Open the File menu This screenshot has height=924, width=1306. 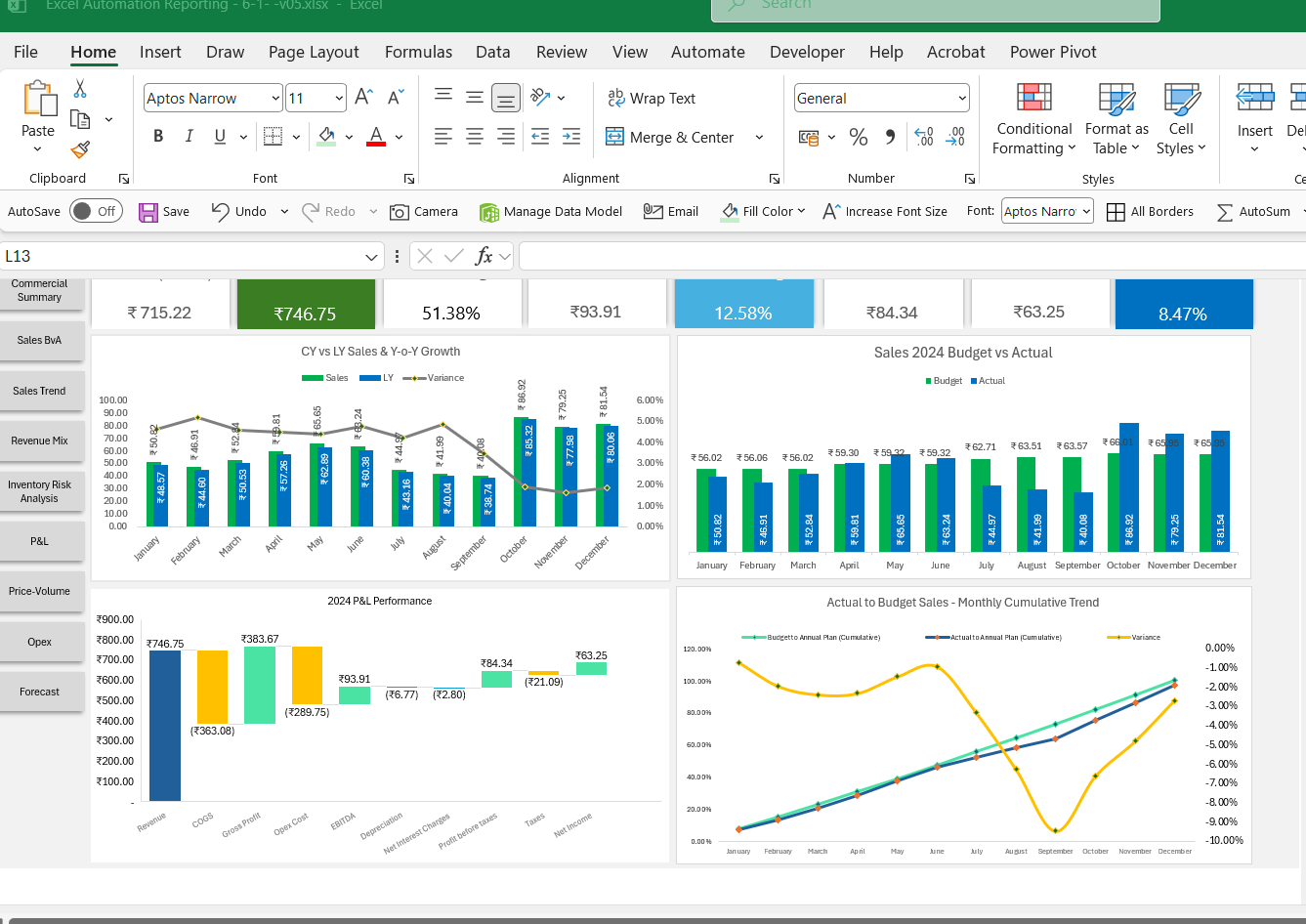click(26, 52)
